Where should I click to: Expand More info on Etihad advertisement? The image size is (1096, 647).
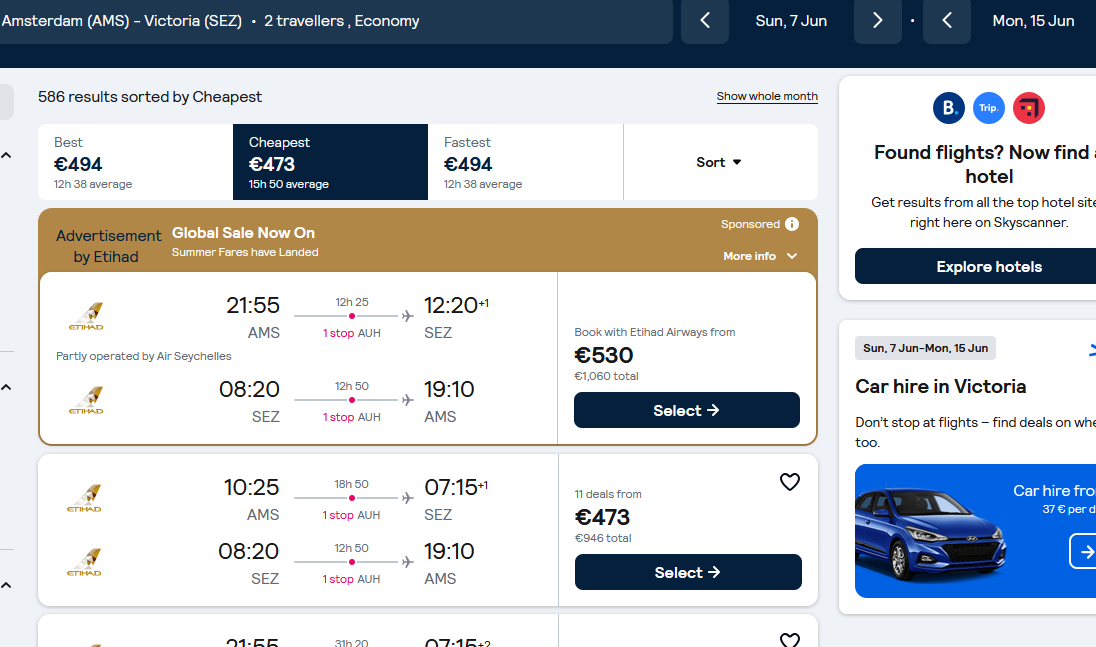click(x=760, y=256)
